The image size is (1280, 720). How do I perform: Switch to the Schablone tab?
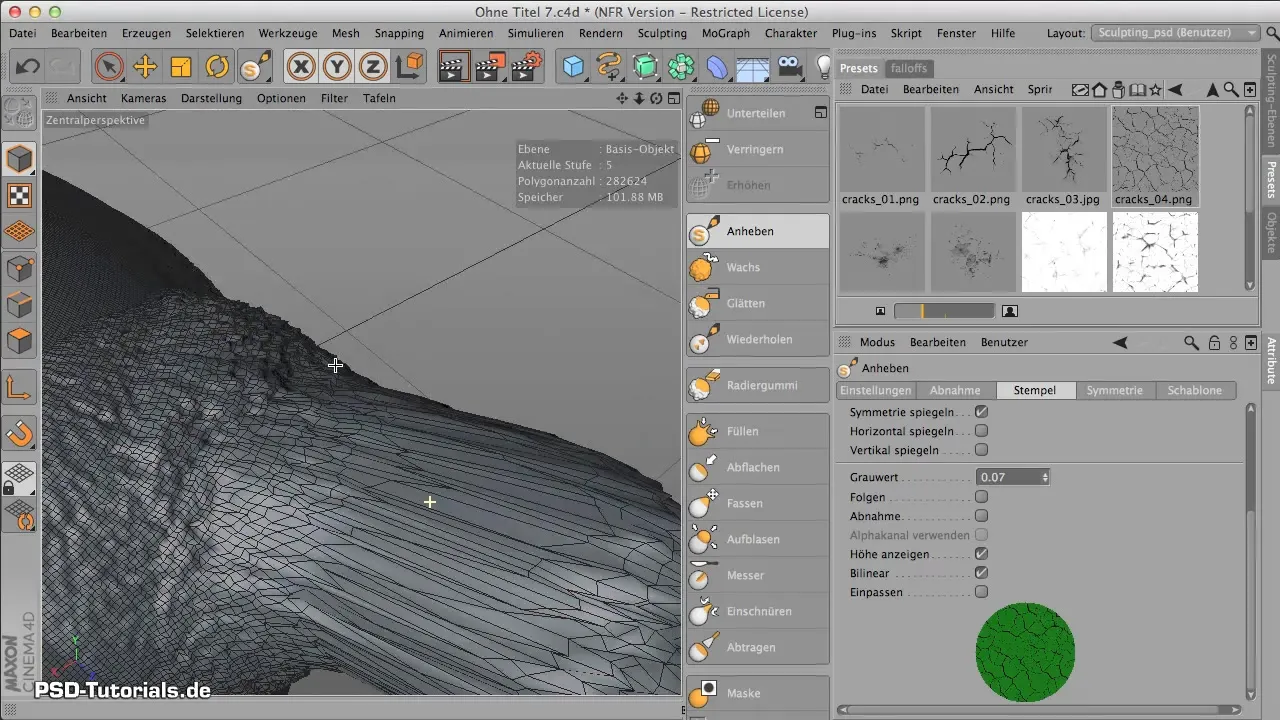pyautogui.click(x=1195, y=390)
